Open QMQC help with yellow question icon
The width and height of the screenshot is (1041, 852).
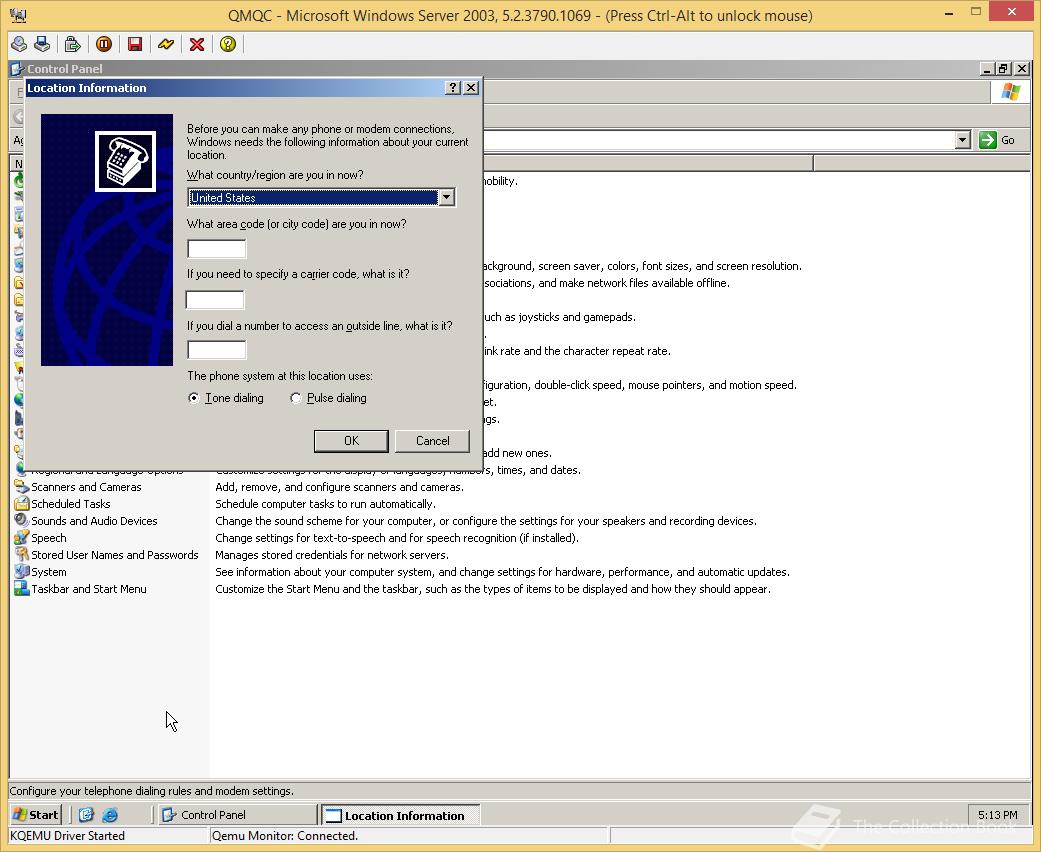(x=228, y=44)
